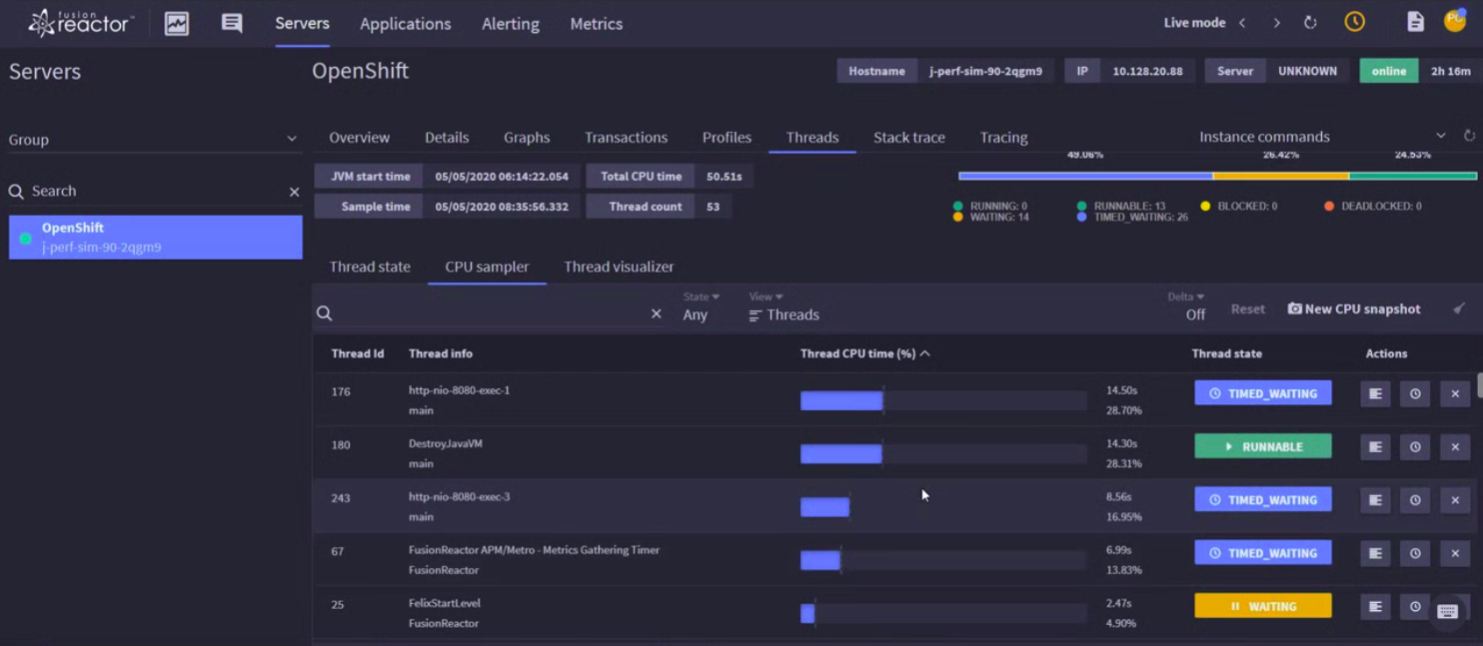Open the Delta dropdown set to Off

click(1187, 306)
